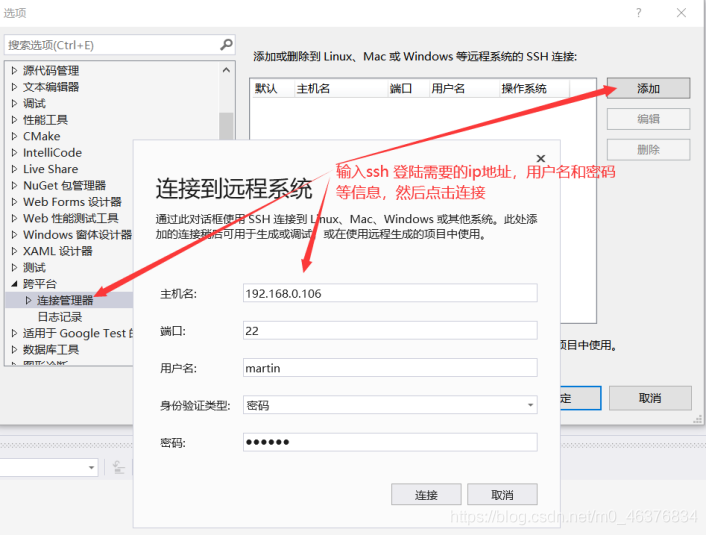
Task: Select 数据库工具 tree item
Action: [51, 349]
